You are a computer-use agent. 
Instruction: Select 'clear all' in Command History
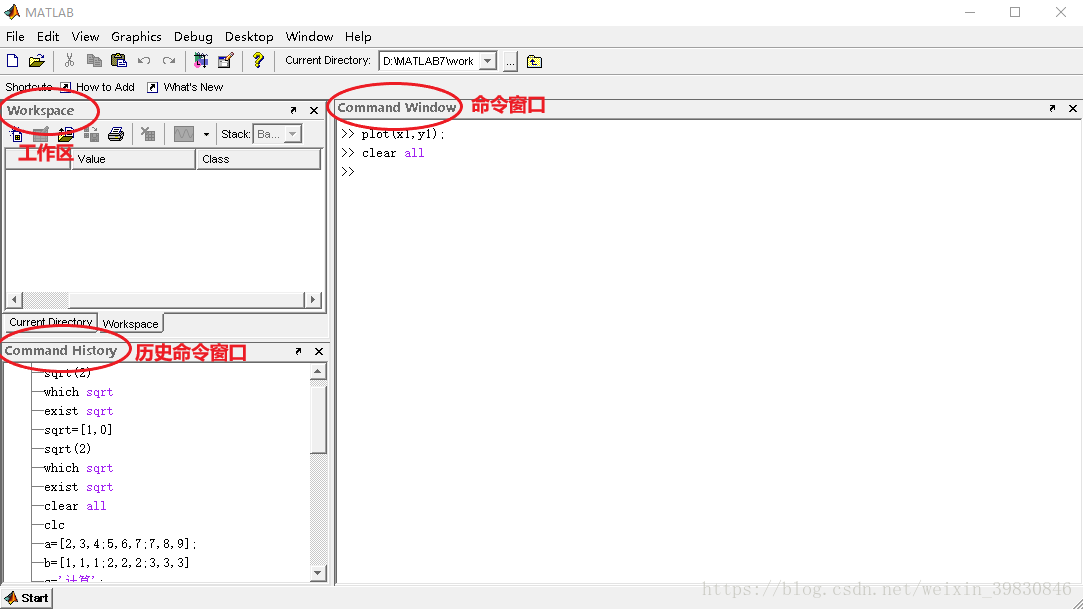[x=75, y=506]
